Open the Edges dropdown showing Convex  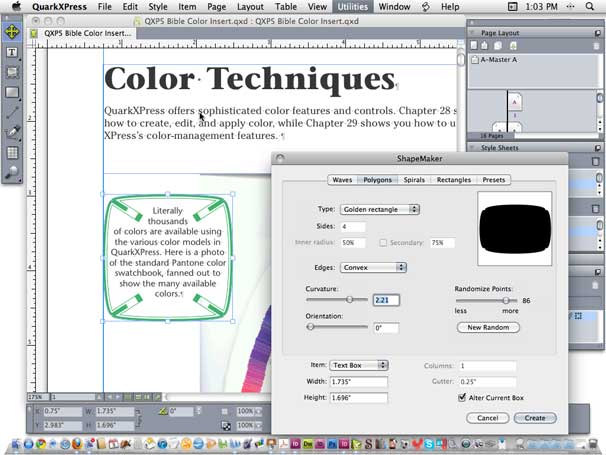[373, 268]
